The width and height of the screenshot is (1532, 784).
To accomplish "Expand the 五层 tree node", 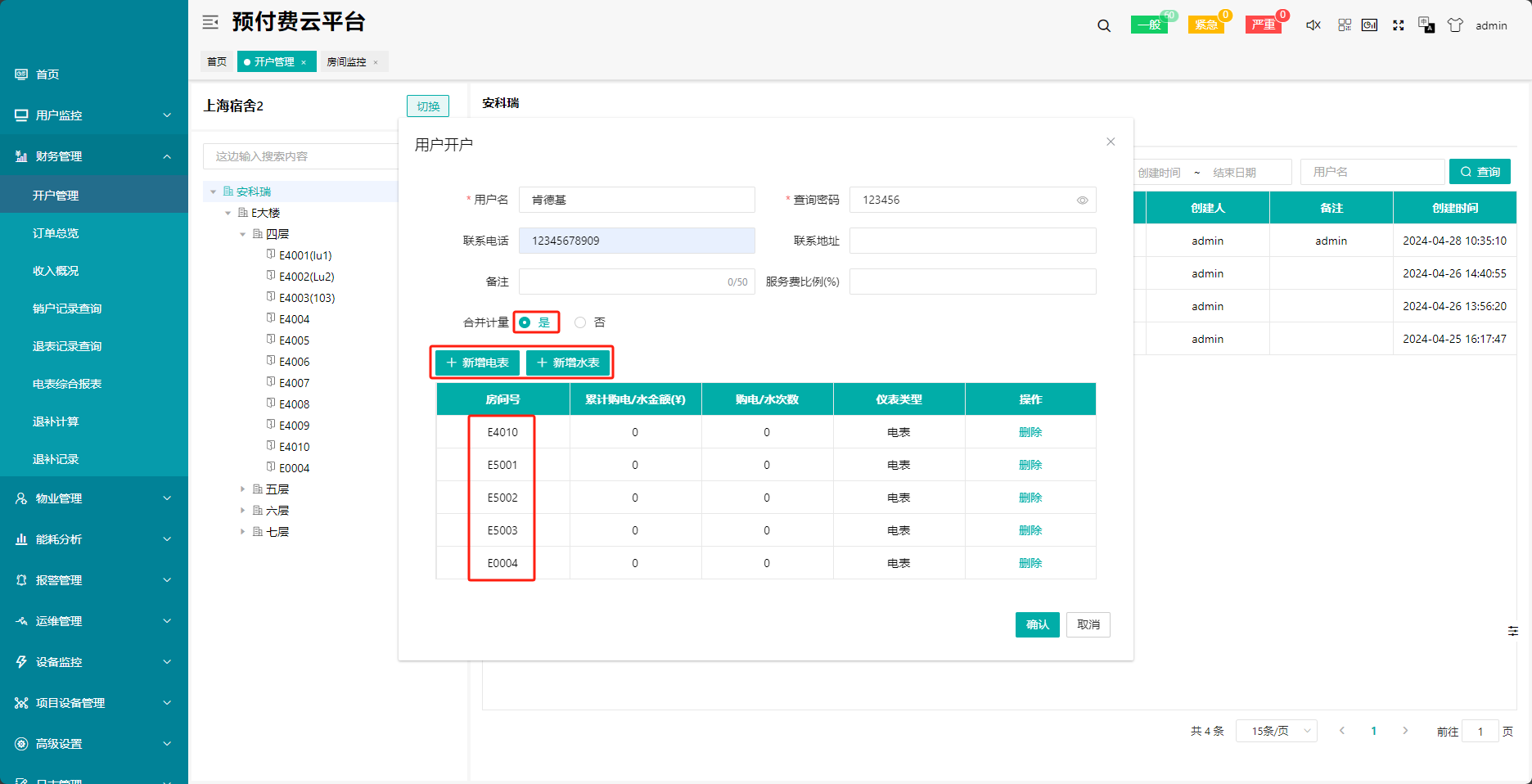I will (242, 489).
